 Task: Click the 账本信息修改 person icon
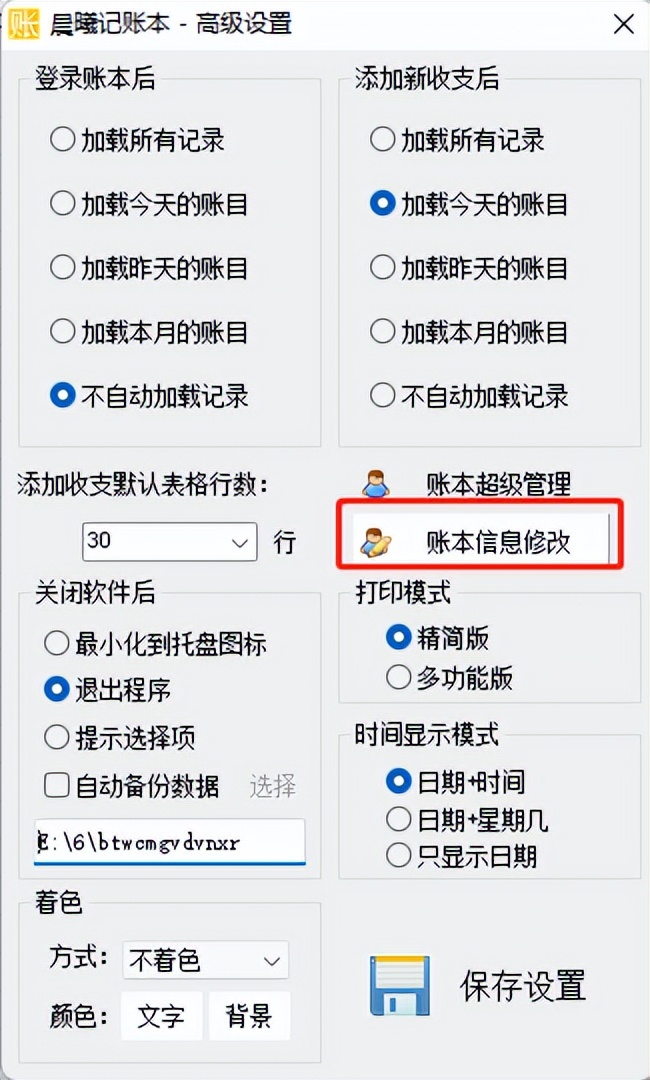point(377,538)
